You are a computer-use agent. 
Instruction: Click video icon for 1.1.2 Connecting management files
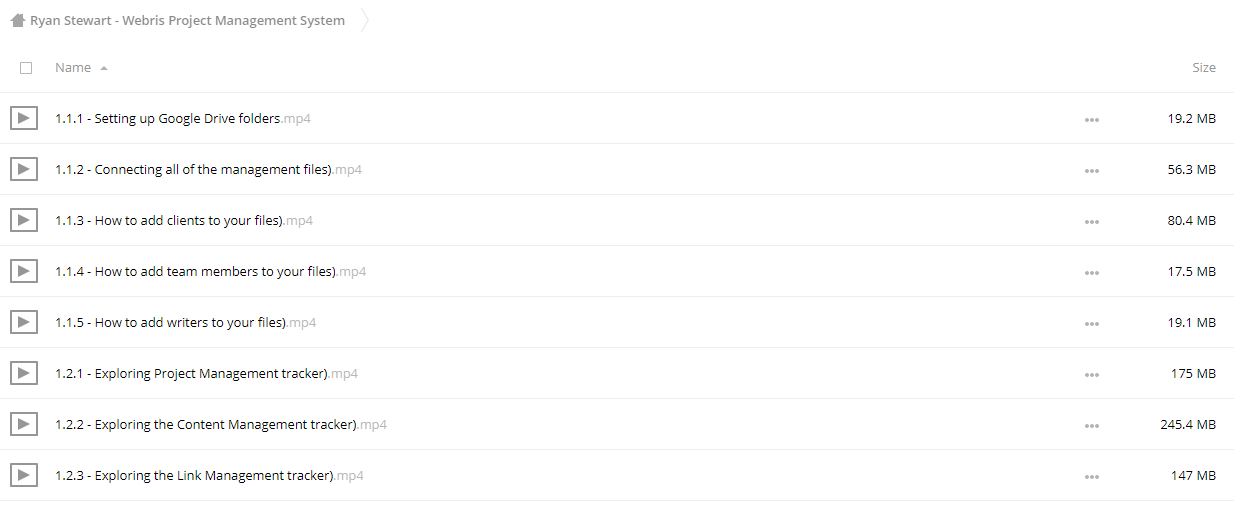[x=24, y=169]
